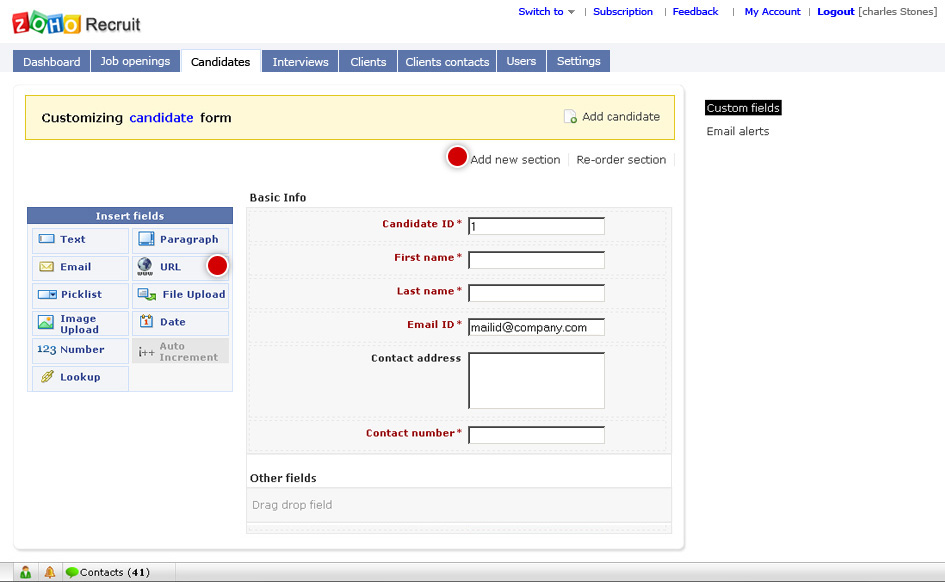Image resolution: width=945 pixels, height=582 pixels.
Task: Select the Text field icon
Action: (46, 239)
